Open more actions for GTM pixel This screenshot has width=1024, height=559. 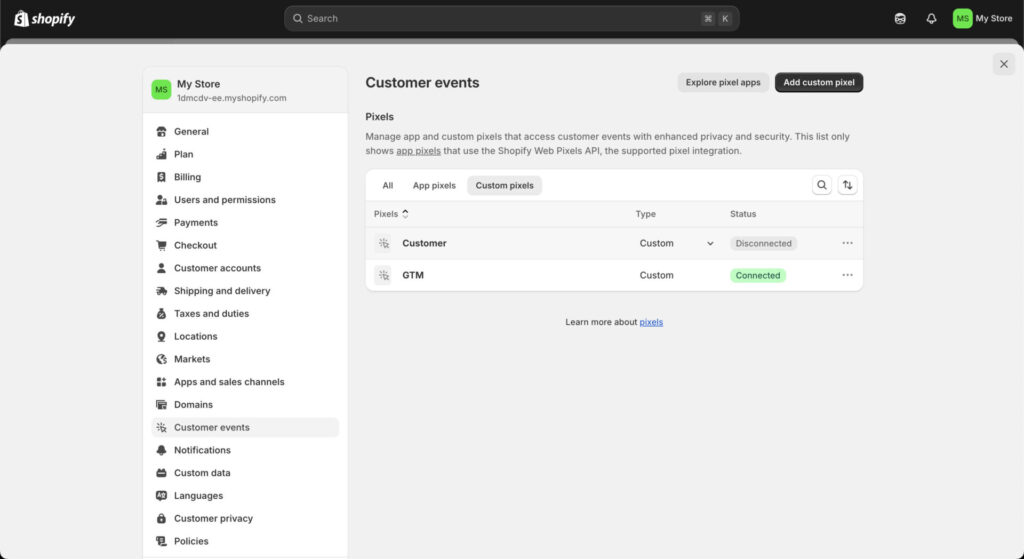click(x=847, y=275)
